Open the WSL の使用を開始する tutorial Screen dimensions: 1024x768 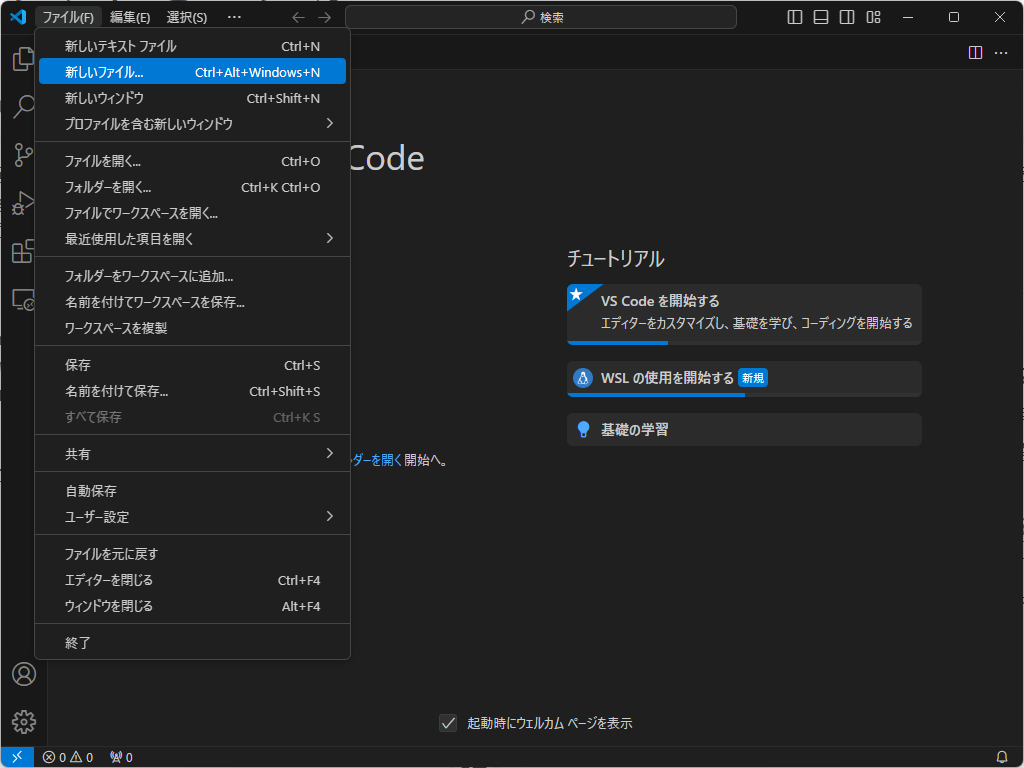[744, 379]
